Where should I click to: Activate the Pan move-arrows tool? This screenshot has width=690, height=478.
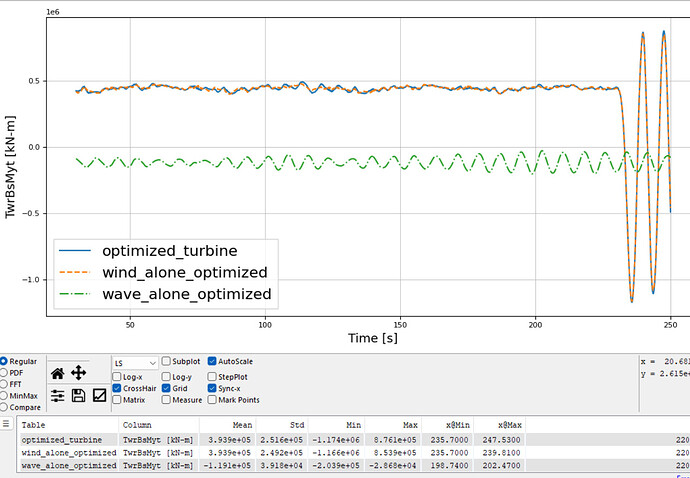[78, 373]
